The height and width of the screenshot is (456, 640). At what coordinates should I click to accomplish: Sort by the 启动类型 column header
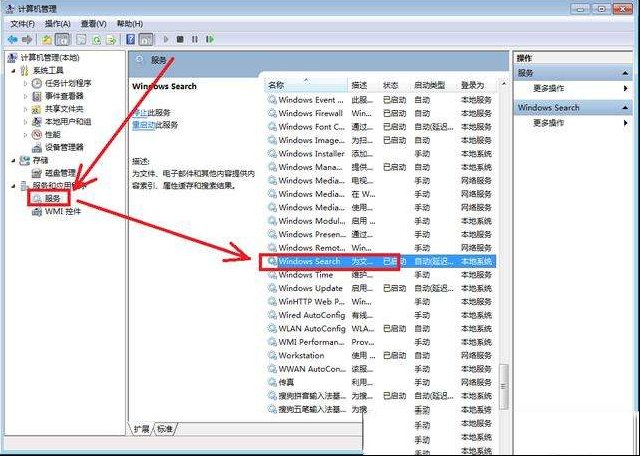pos(433,85)
